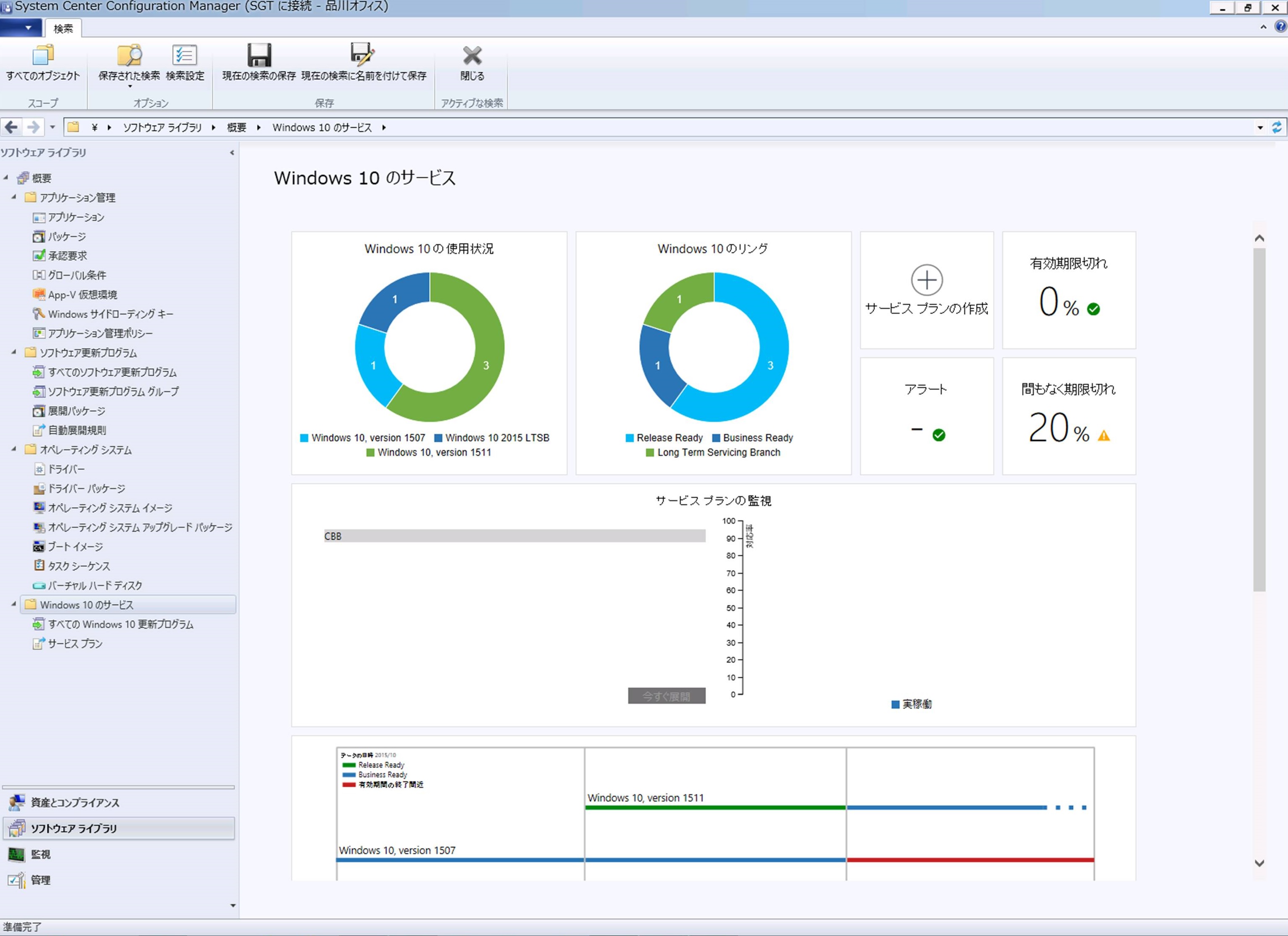Screen dimensions: 1288x936
Task: Click the forward navigation arrow
Action: click(x=34, y=127)
